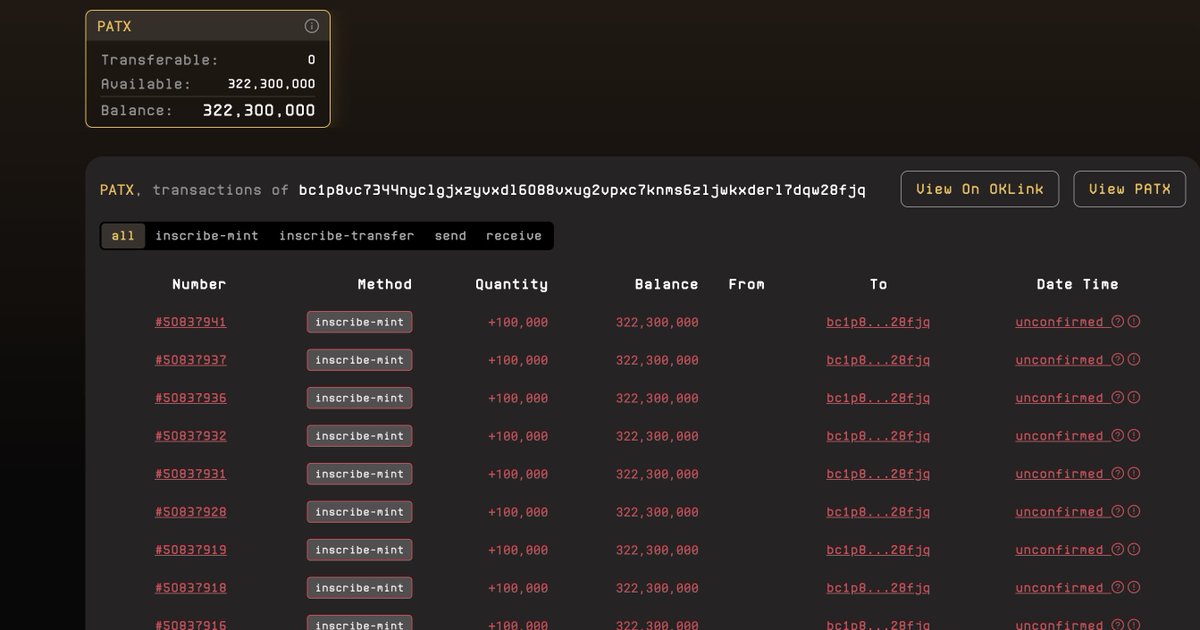The image size is (1200, 630).
Task: Click the question mark icon in row #50837941
Action: (x=1118, y=322)
